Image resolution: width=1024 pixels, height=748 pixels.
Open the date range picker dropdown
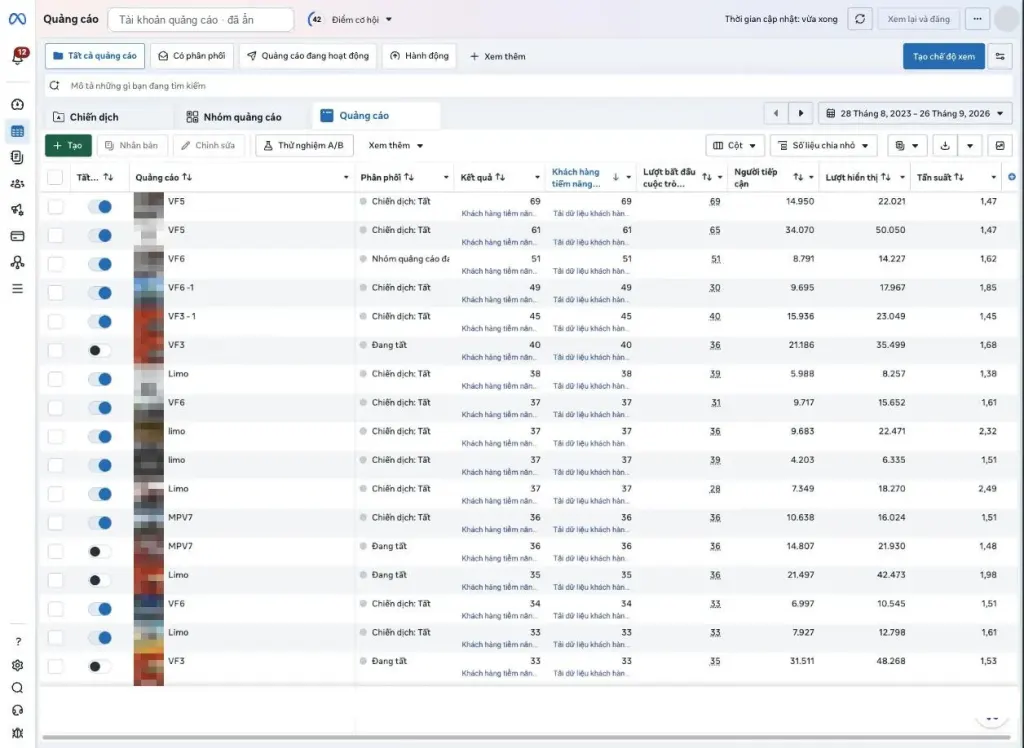coord(915,114)
